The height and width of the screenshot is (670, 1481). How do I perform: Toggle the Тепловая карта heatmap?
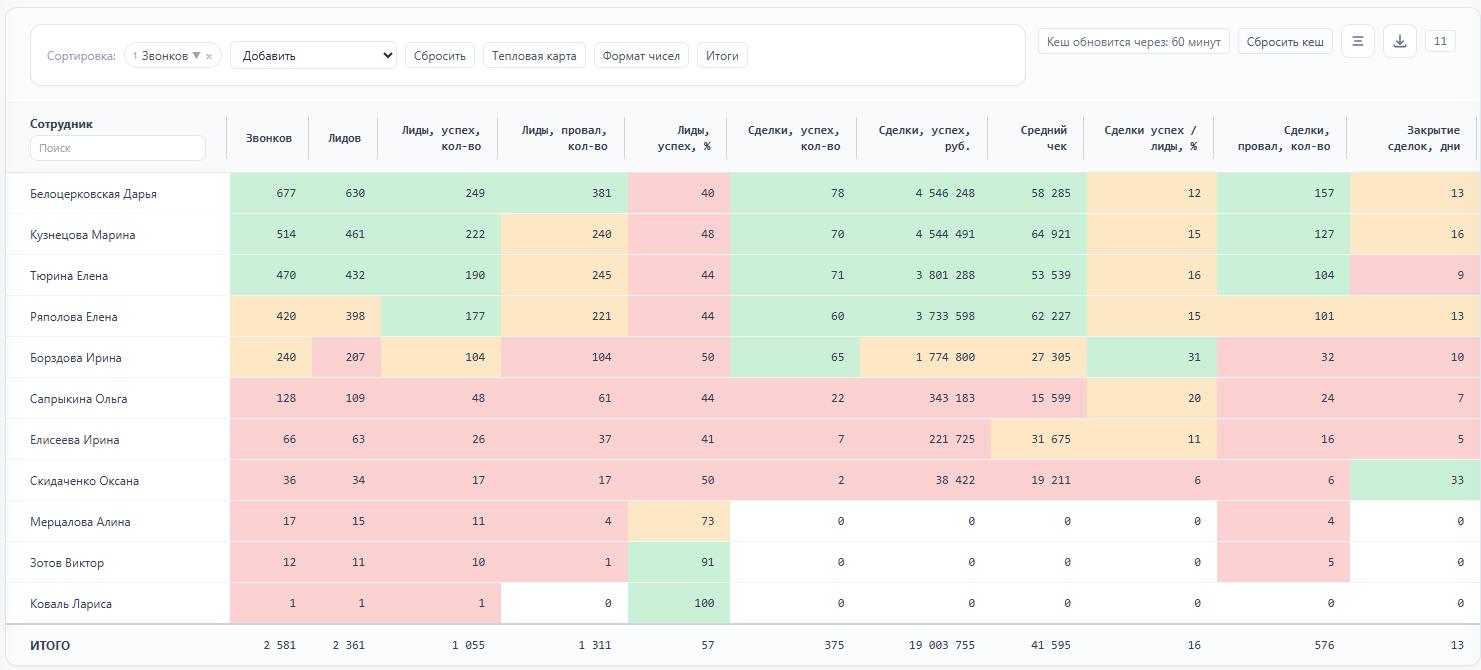pos(534,56)
